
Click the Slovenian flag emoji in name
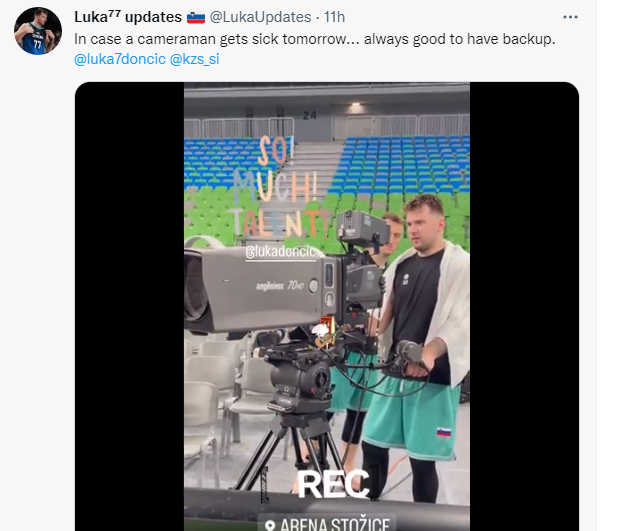(x=196, y=17)
